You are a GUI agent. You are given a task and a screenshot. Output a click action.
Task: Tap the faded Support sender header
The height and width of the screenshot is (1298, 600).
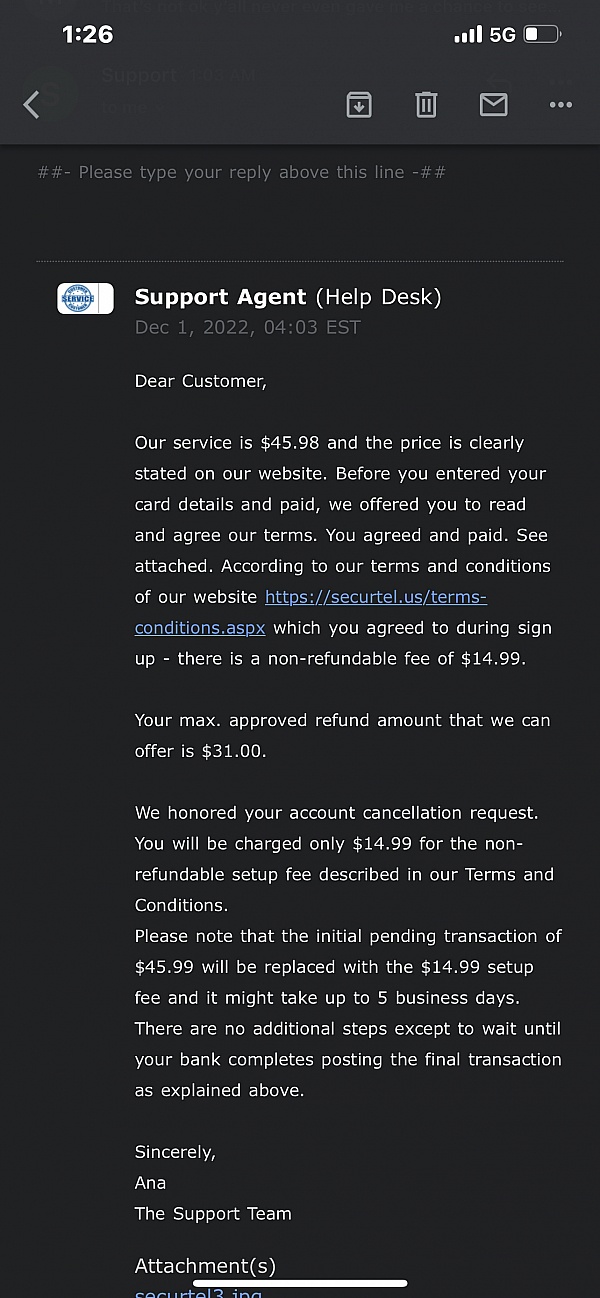click(139, 76)
